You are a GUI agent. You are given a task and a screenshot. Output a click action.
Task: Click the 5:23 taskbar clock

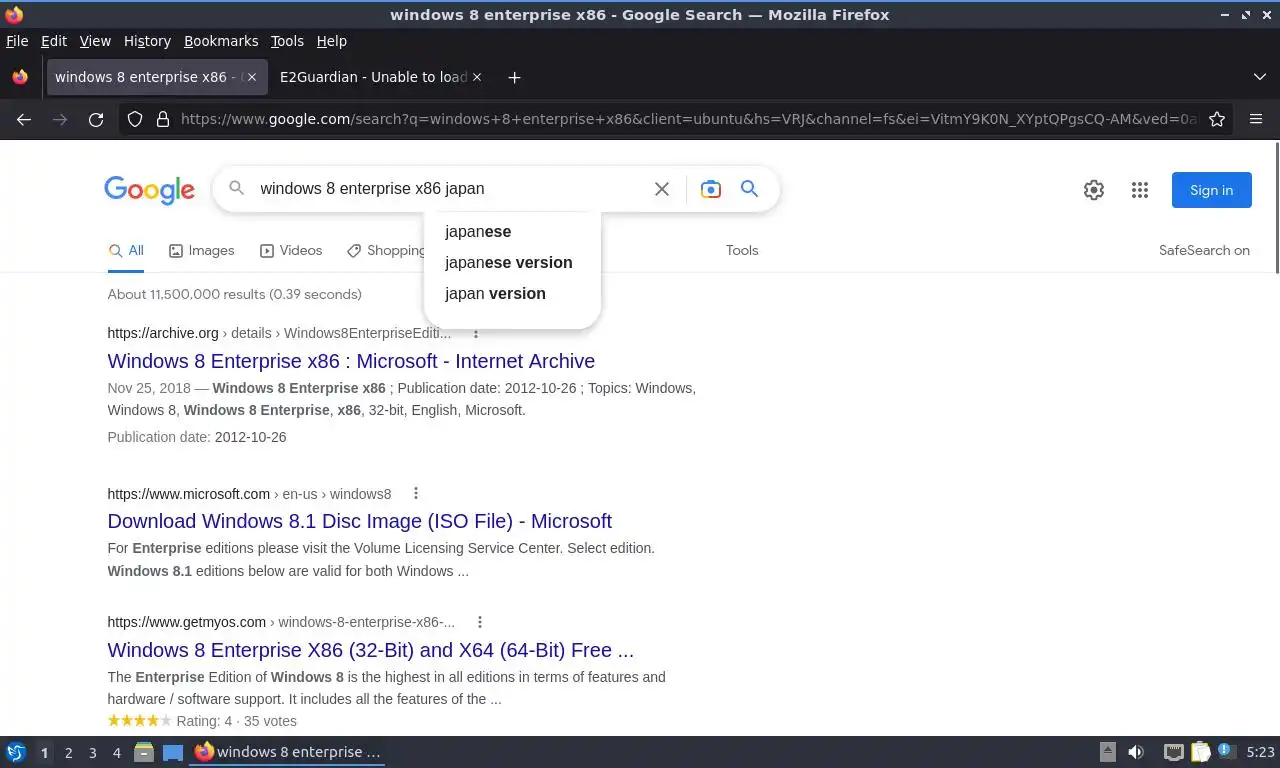pos(1260,752)
